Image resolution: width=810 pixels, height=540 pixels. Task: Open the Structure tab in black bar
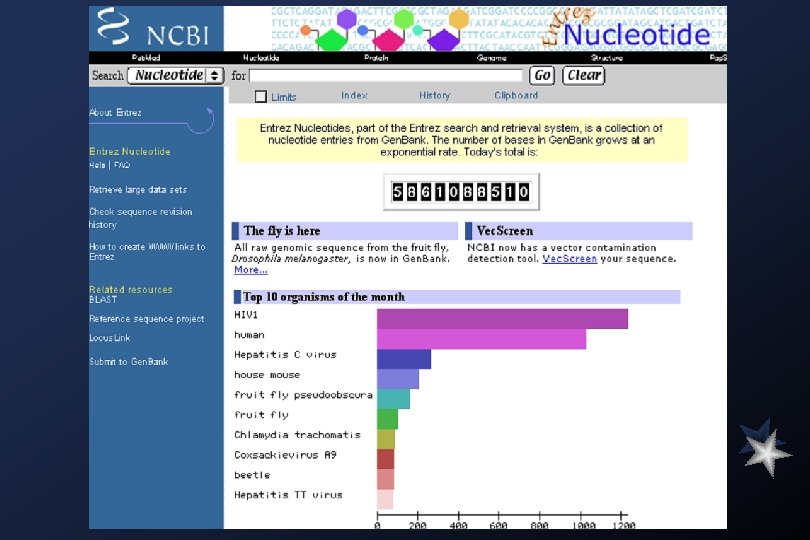pos(606,58)
